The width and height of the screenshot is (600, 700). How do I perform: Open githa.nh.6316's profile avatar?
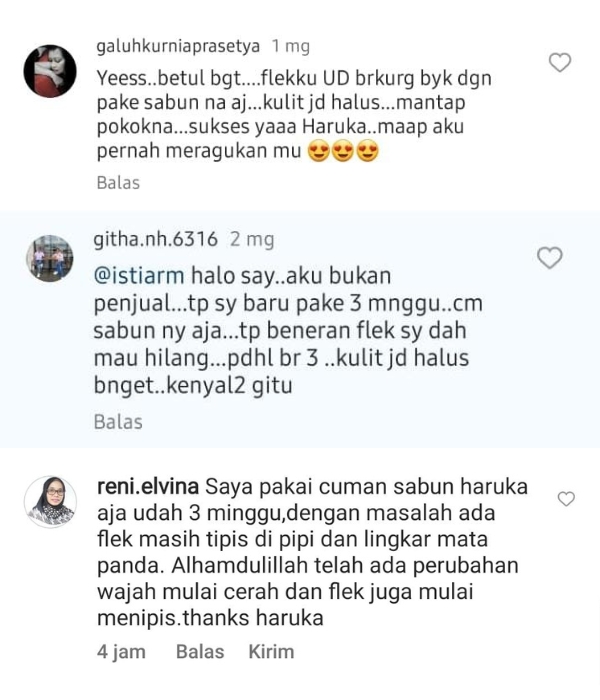coord(50,258)
